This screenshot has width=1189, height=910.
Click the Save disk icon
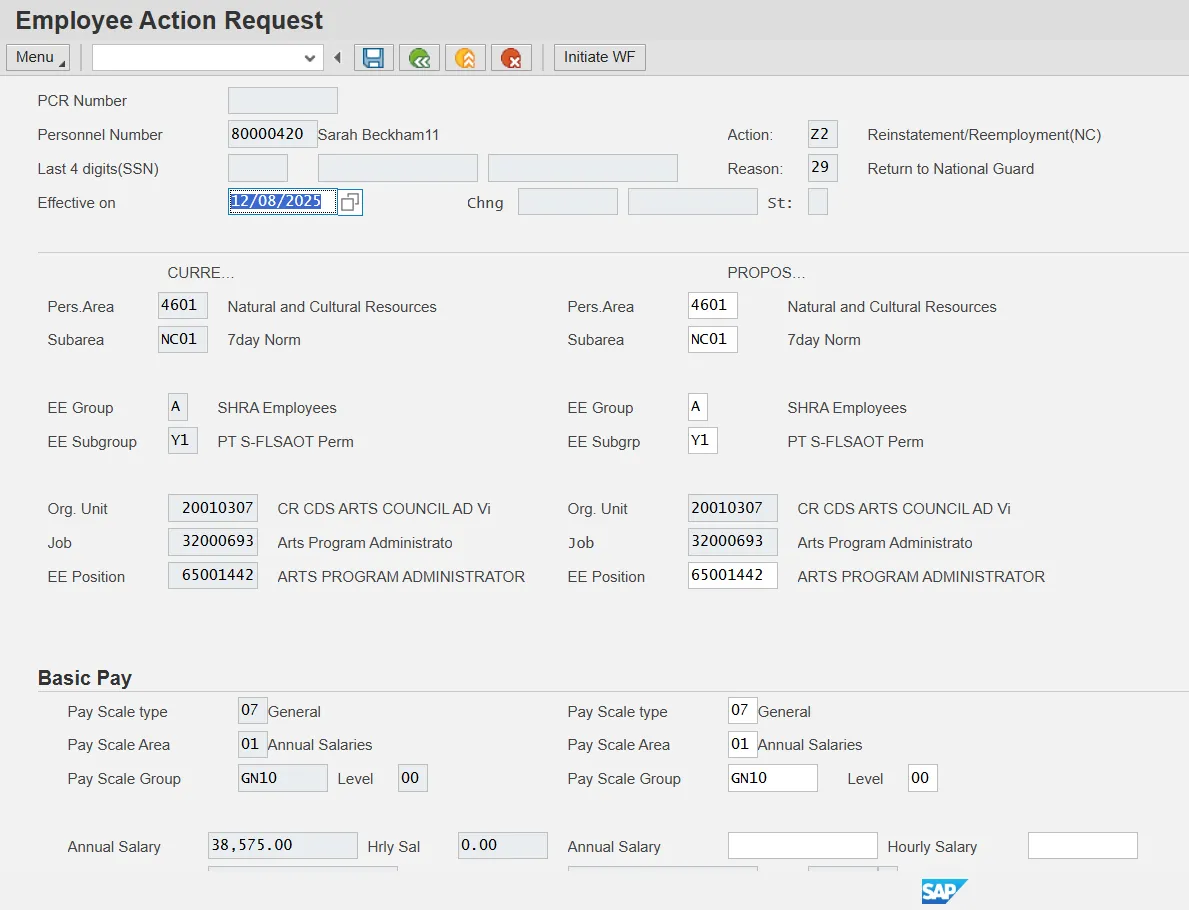tap(373, 58)
